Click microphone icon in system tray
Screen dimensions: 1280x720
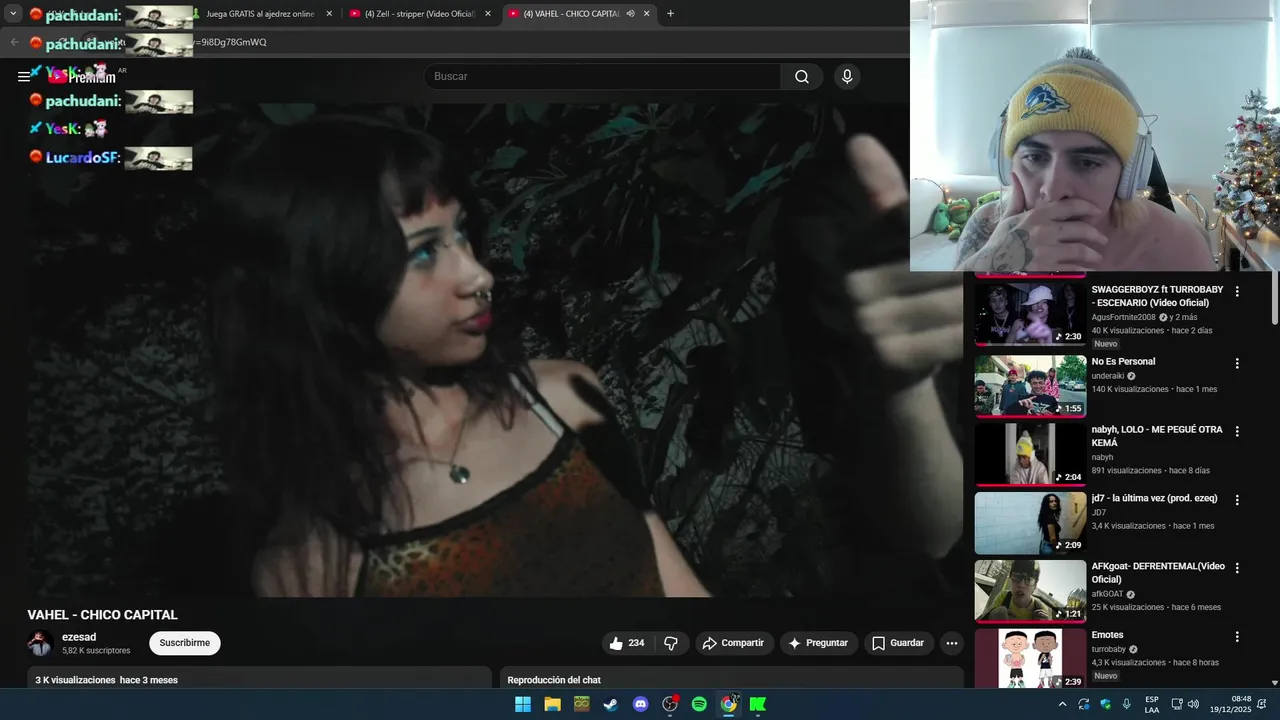pos(1127,704)
